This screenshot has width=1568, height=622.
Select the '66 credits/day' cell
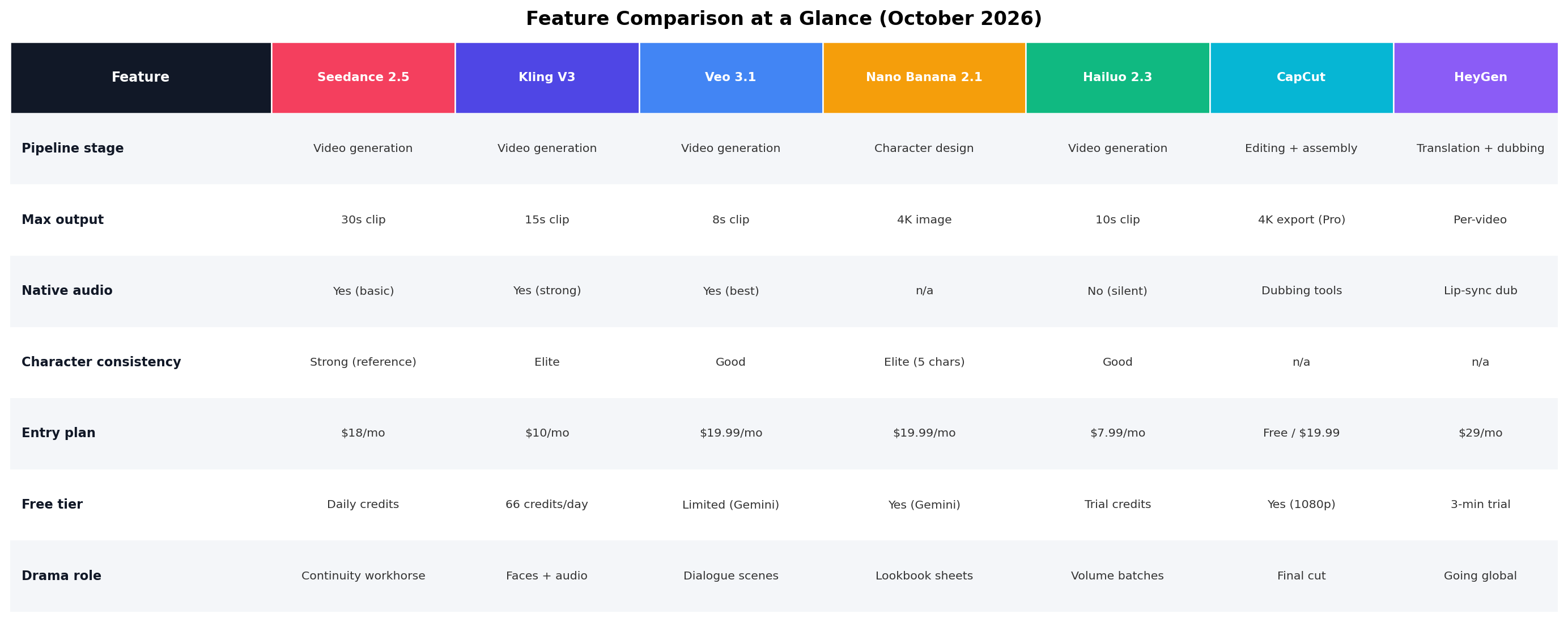click(547, 505)
